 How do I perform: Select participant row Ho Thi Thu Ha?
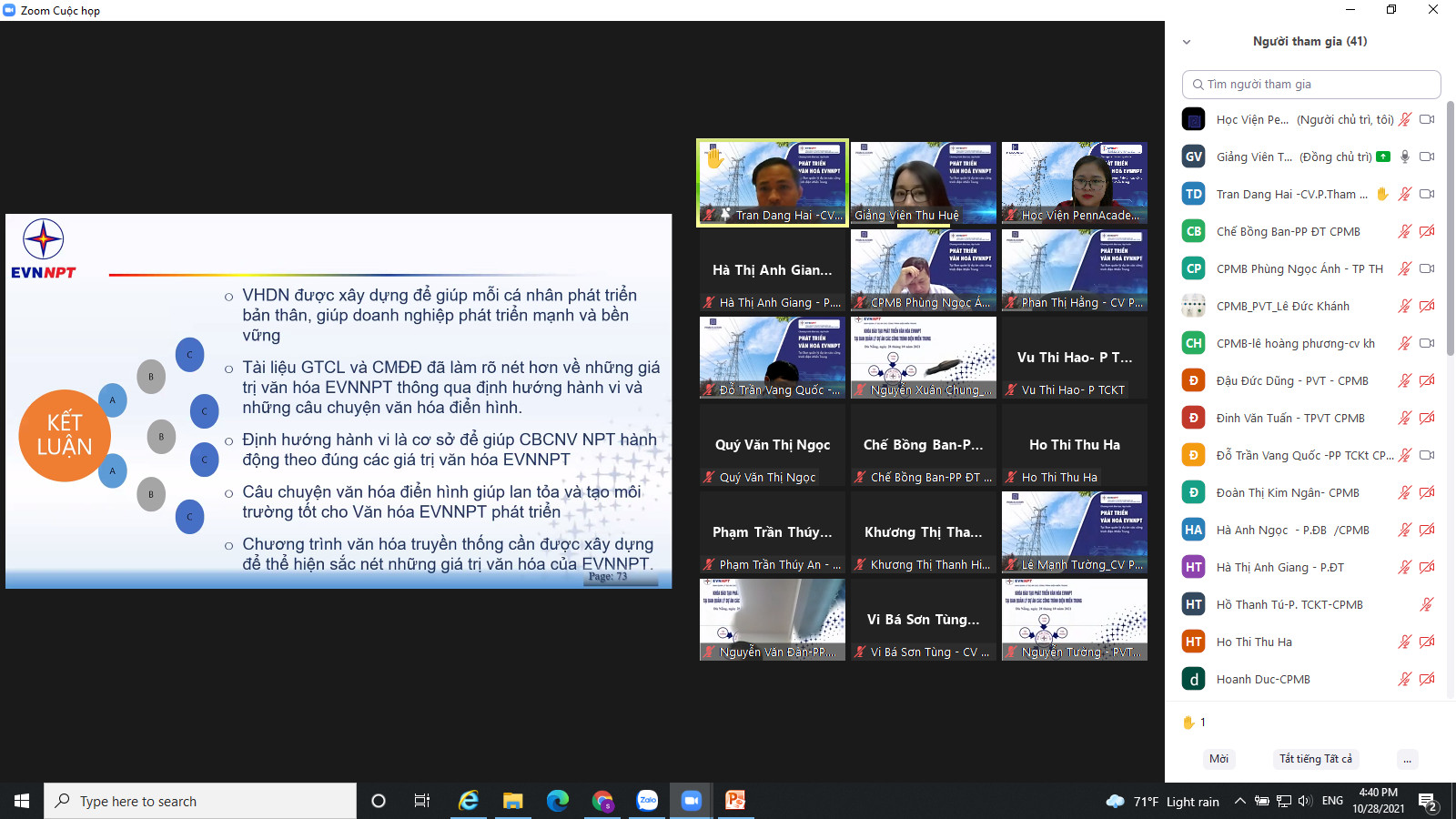(1309, 642)
